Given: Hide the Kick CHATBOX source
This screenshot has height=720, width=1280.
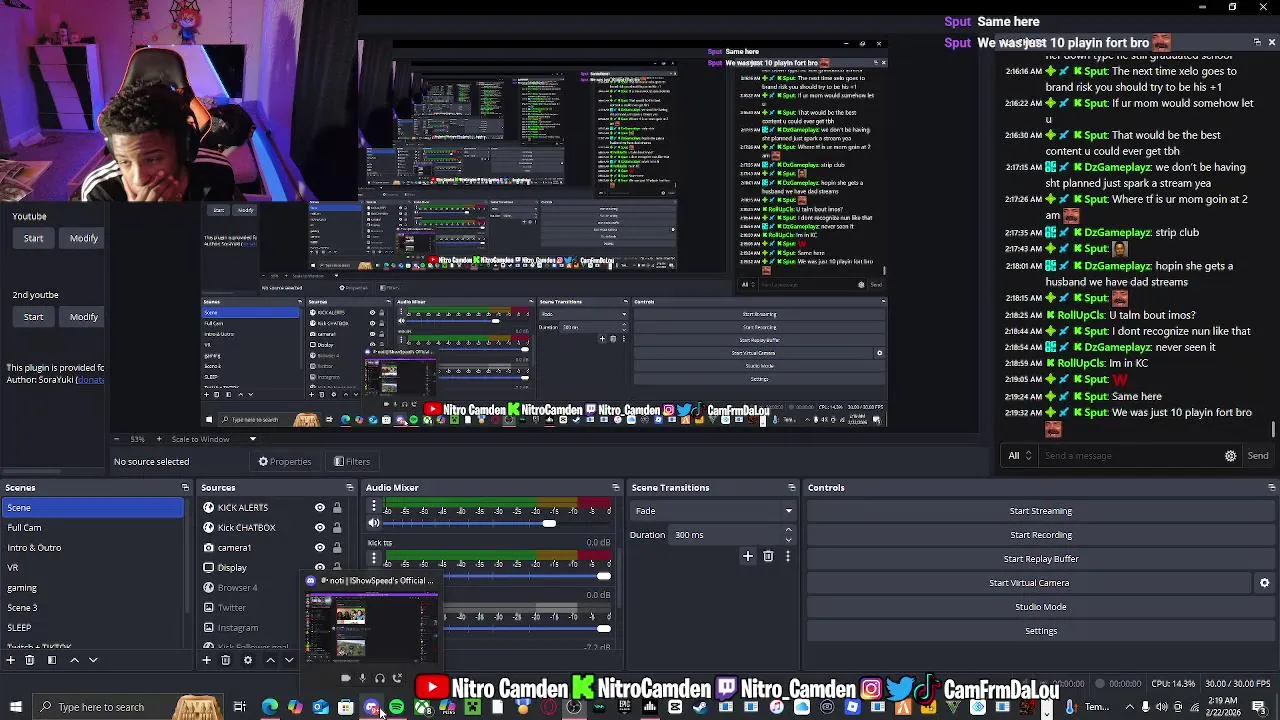Looking at the screenshot, I should point(320,528).
